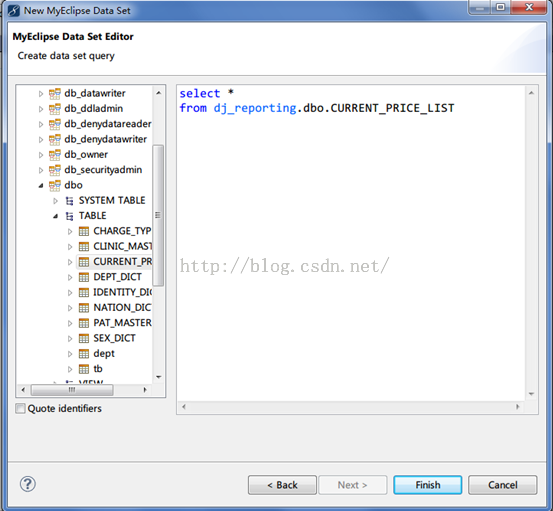The image size is (553, 511).
Task: Expand the db_ddladmin node
Action: [x=41, y=109]
